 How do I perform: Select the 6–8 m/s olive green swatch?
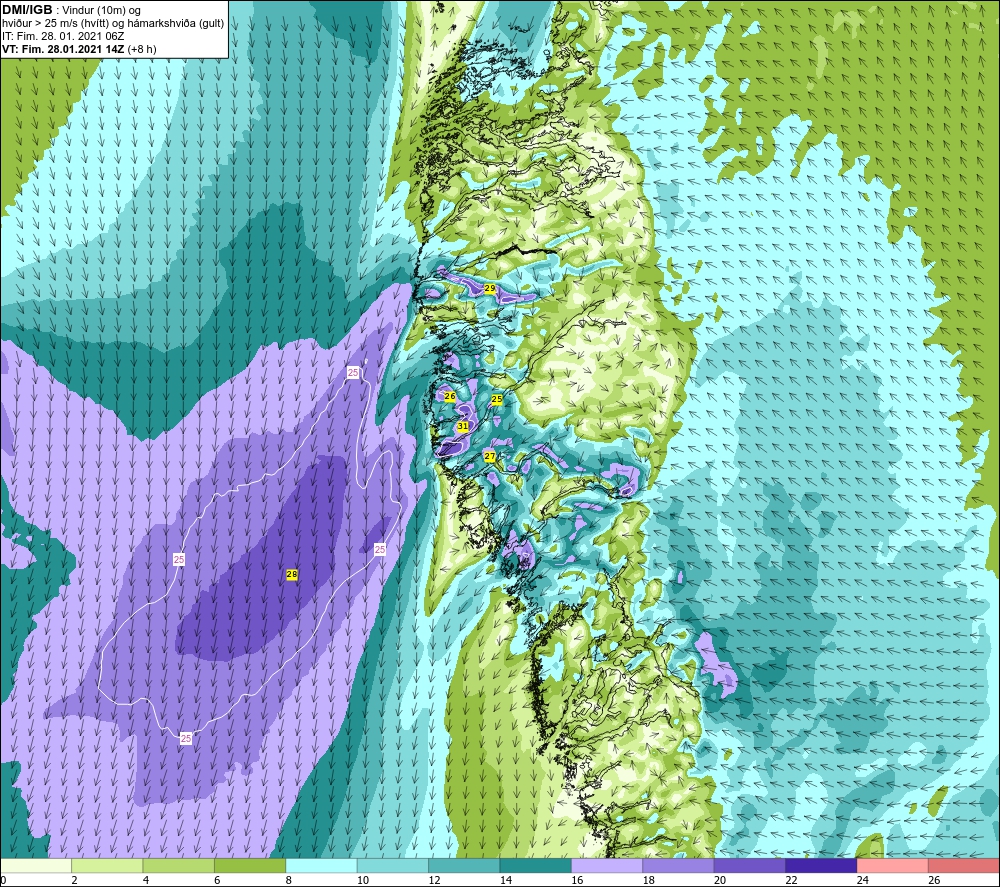250,865
